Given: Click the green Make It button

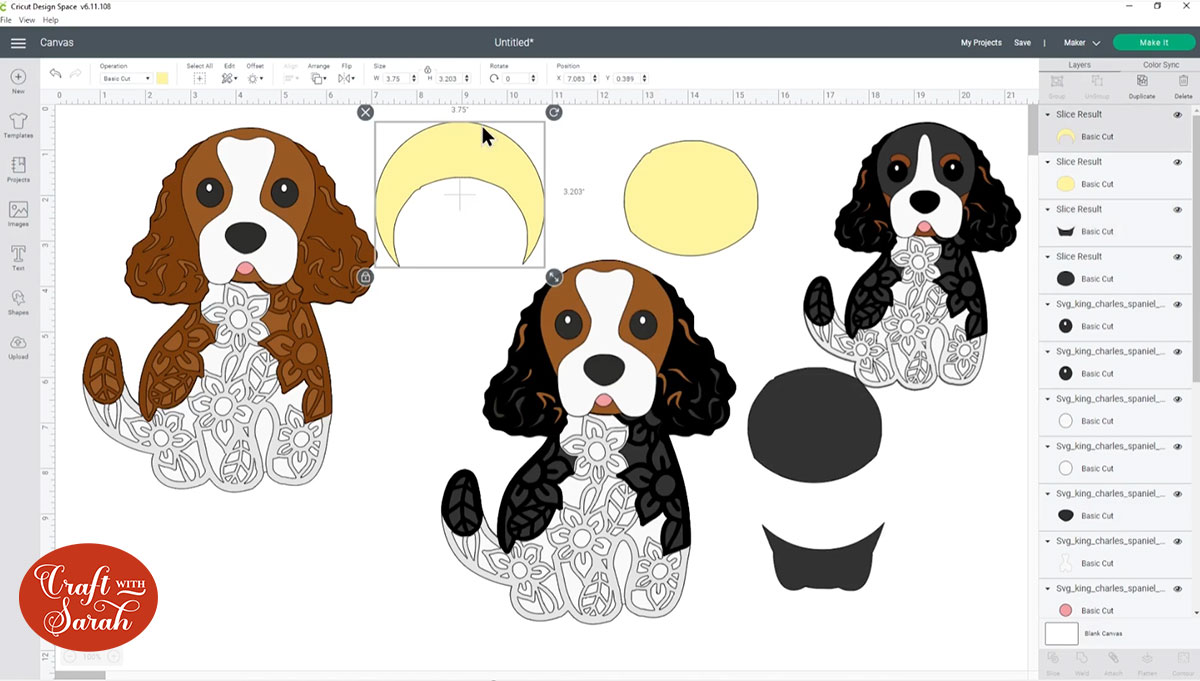Looking at the screenshot, I should [1153, 43].
